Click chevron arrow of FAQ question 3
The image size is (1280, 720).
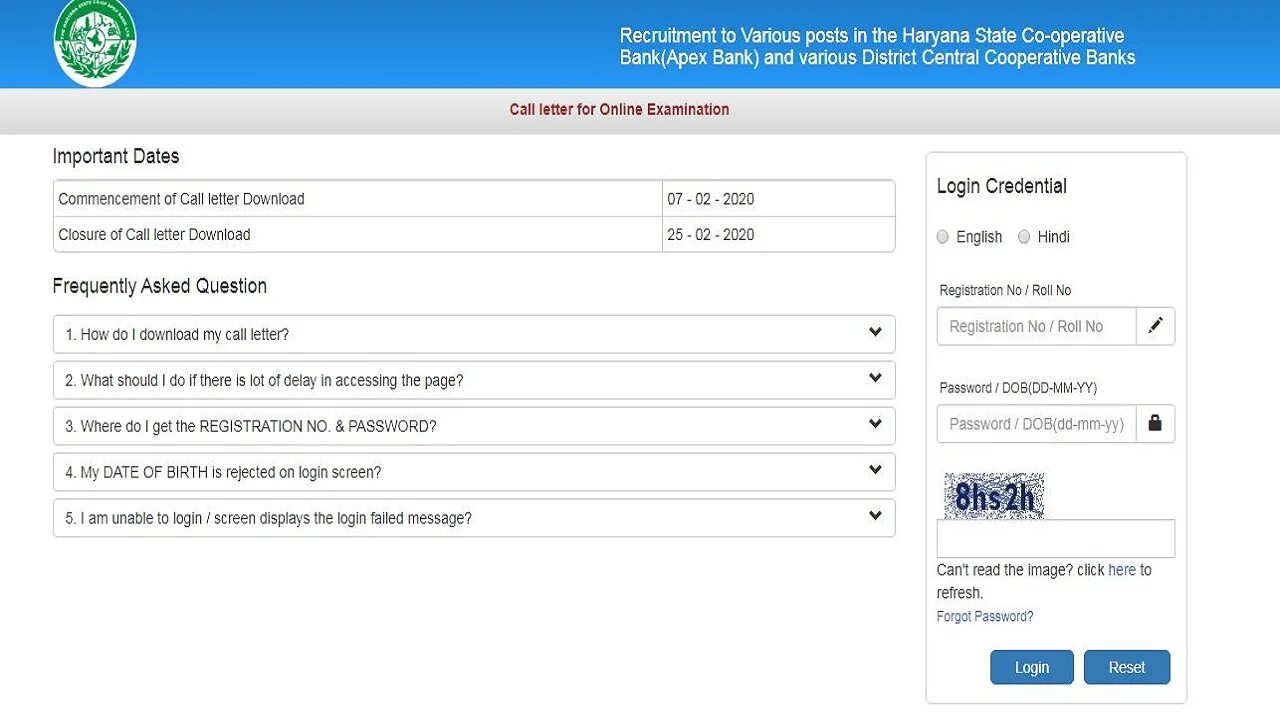875,424
